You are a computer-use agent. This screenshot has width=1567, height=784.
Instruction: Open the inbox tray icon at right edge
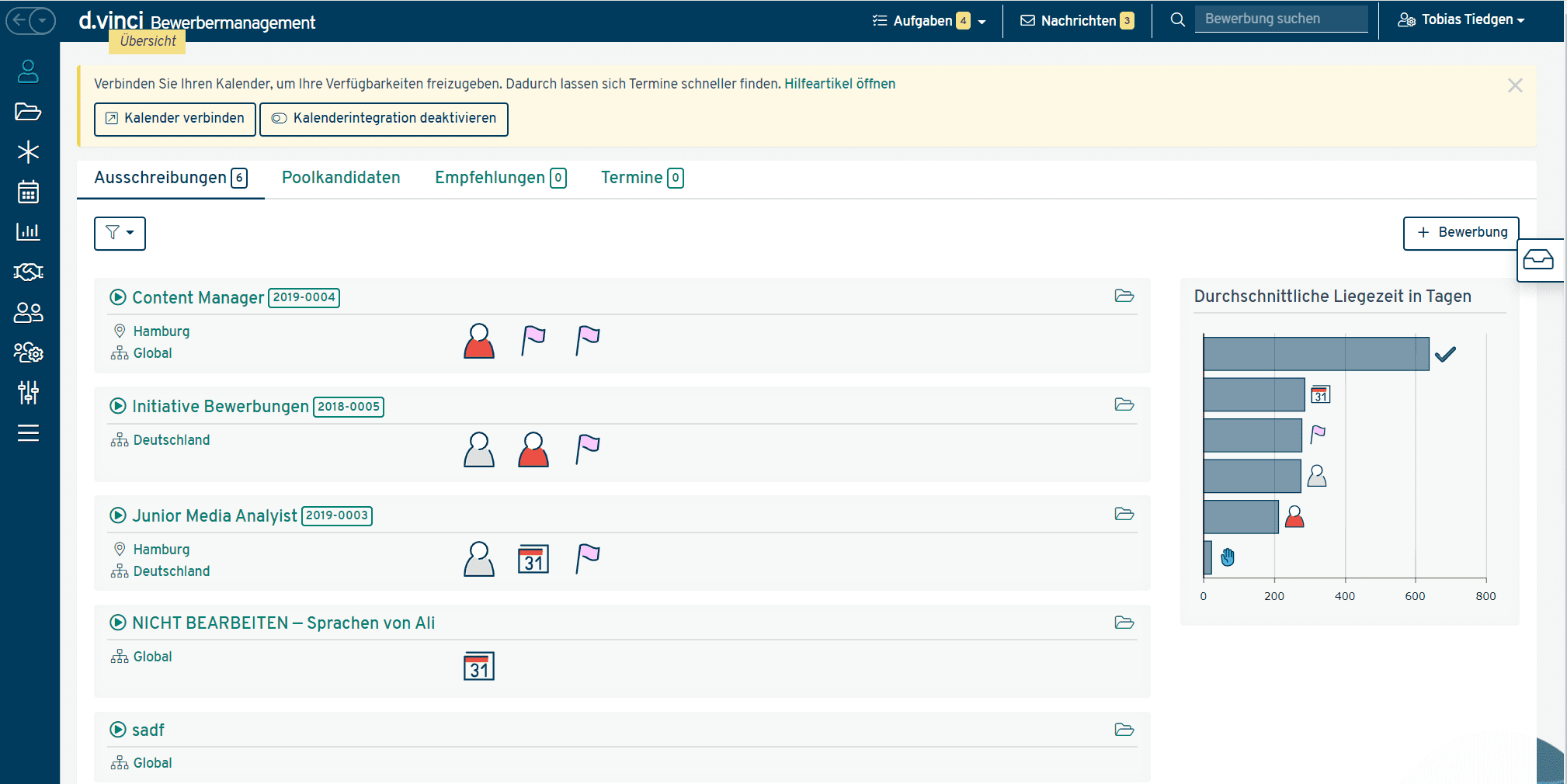coord(1537,260)
